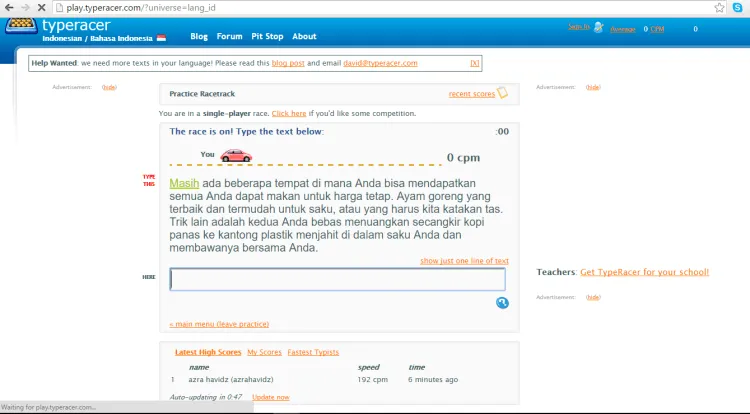The image size is (750, 414).
Task: Click the ':00' race timer
Action: click(x=502, y=131)
